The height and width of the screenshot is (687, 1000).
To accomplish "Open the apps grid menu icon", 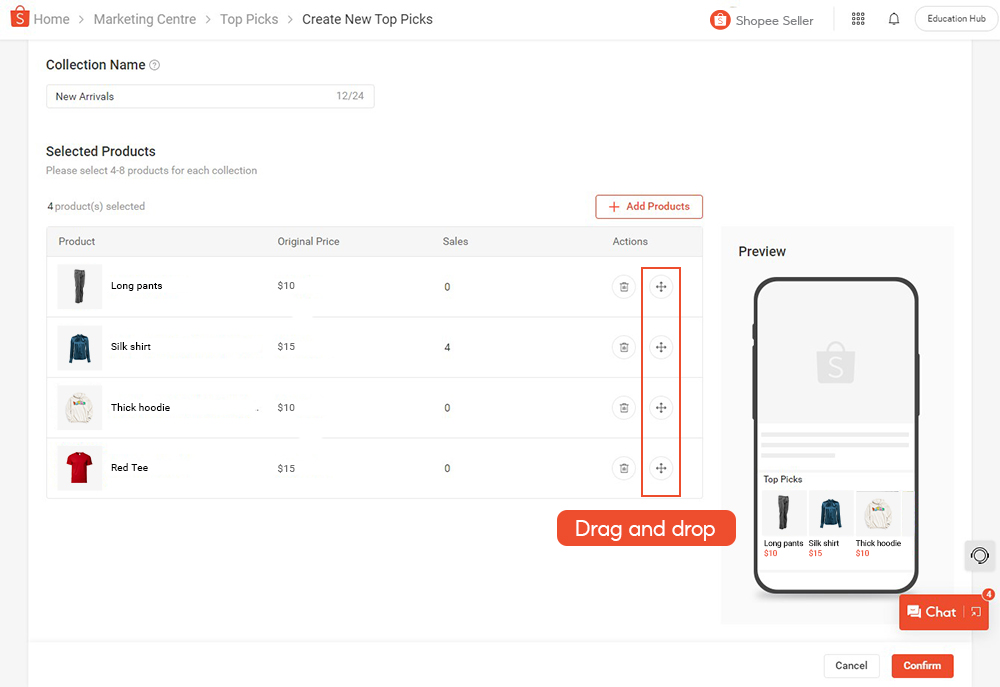I will tap(858, 19).
